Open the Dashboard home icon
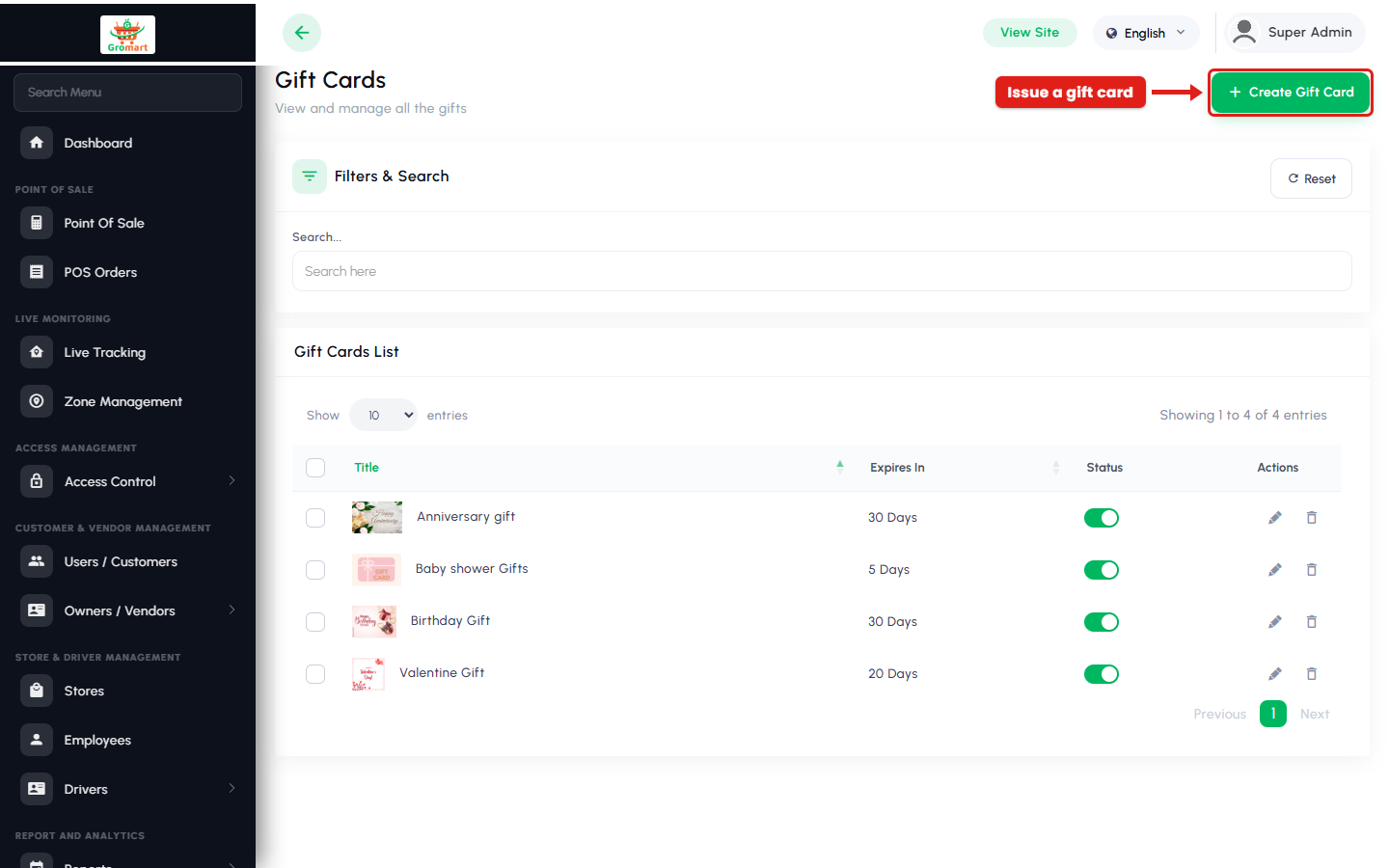 [37, 143]
